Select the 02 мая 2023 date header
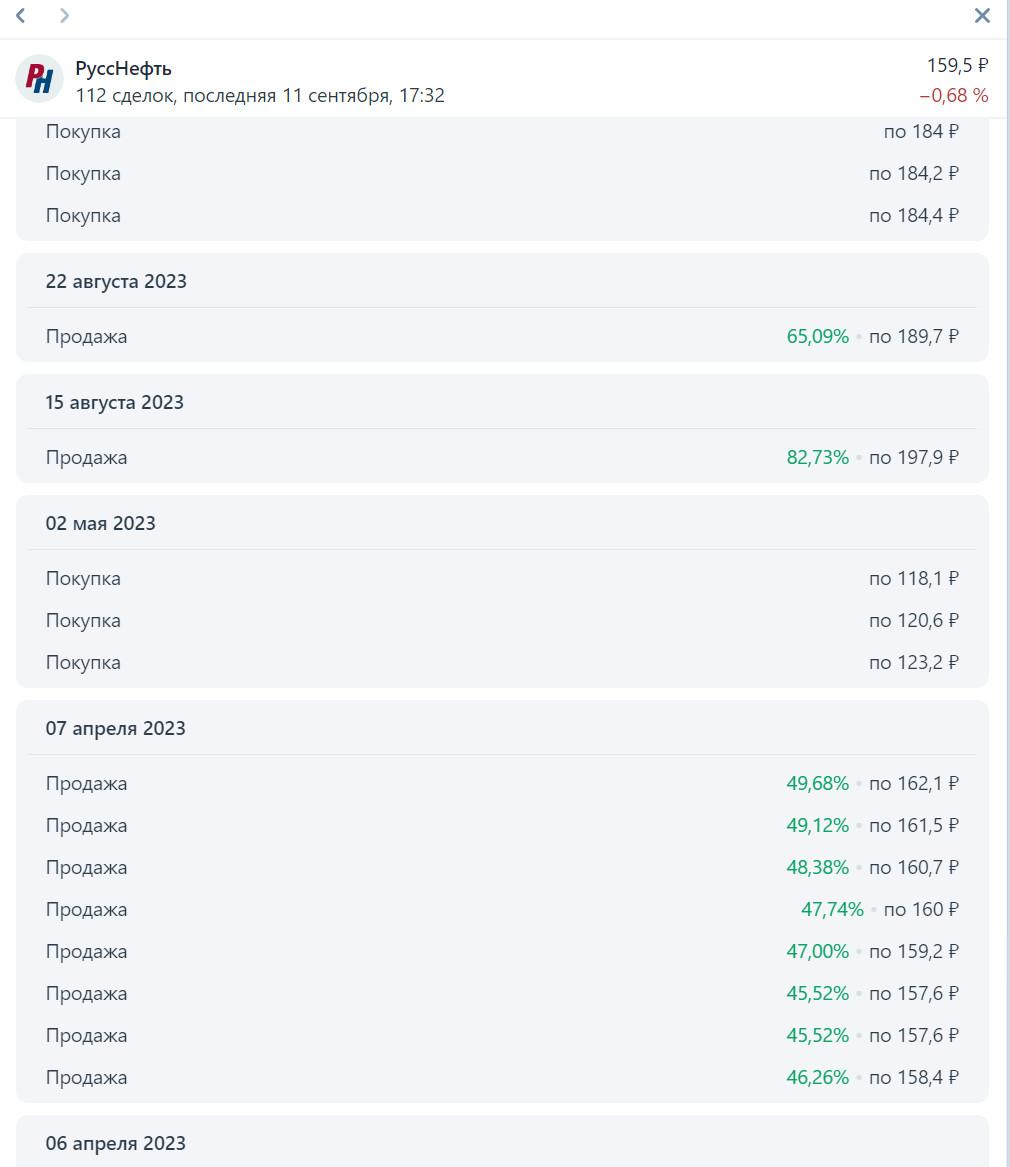 click(x=100, y=523)
